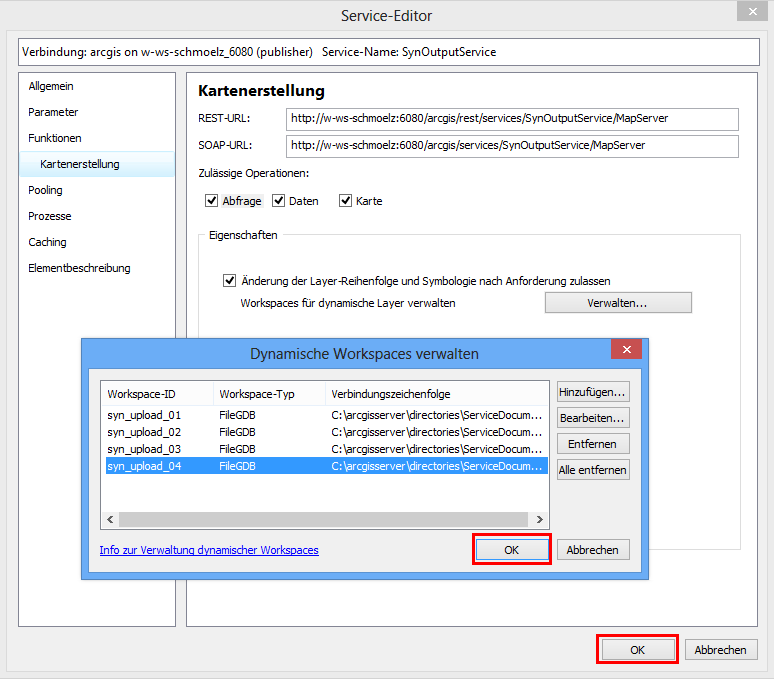Select Funktionen in the left sidebar
This screenshot has height=679, width=774.
(55, 138)
